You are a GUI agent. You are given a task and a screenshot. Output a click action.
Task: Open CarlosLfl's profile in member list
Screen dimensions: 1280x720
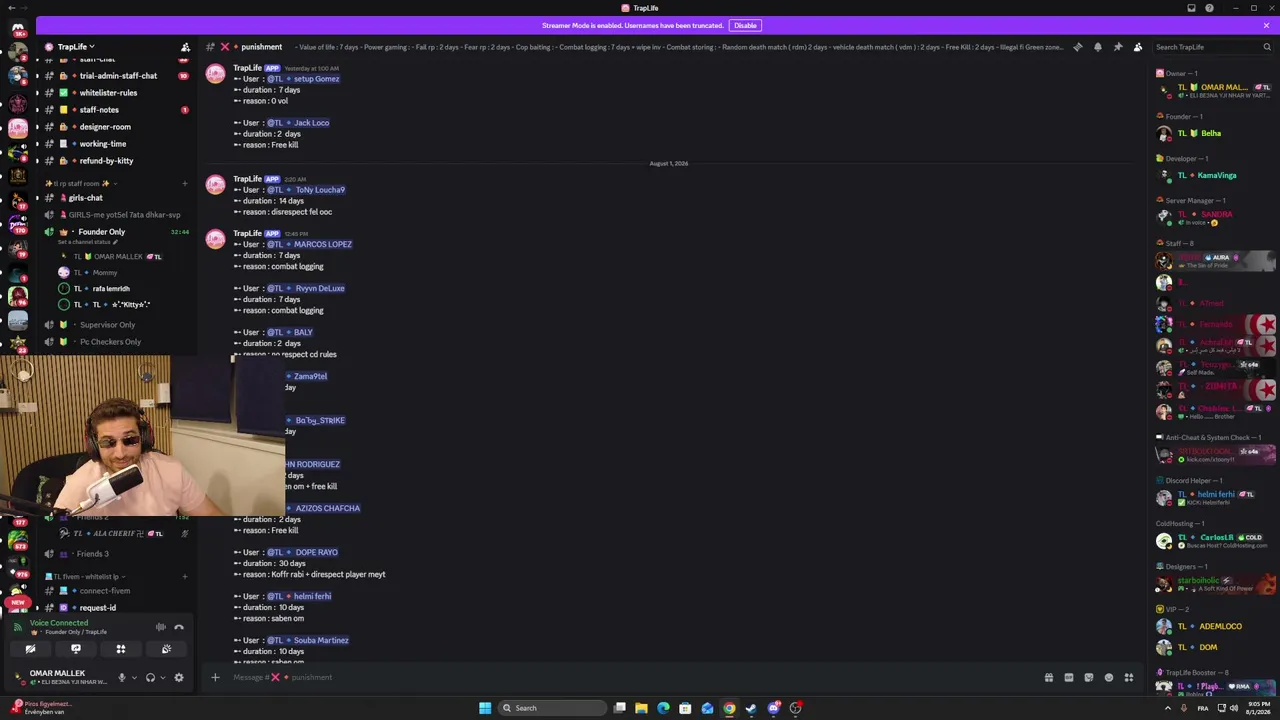[1215, 541]
